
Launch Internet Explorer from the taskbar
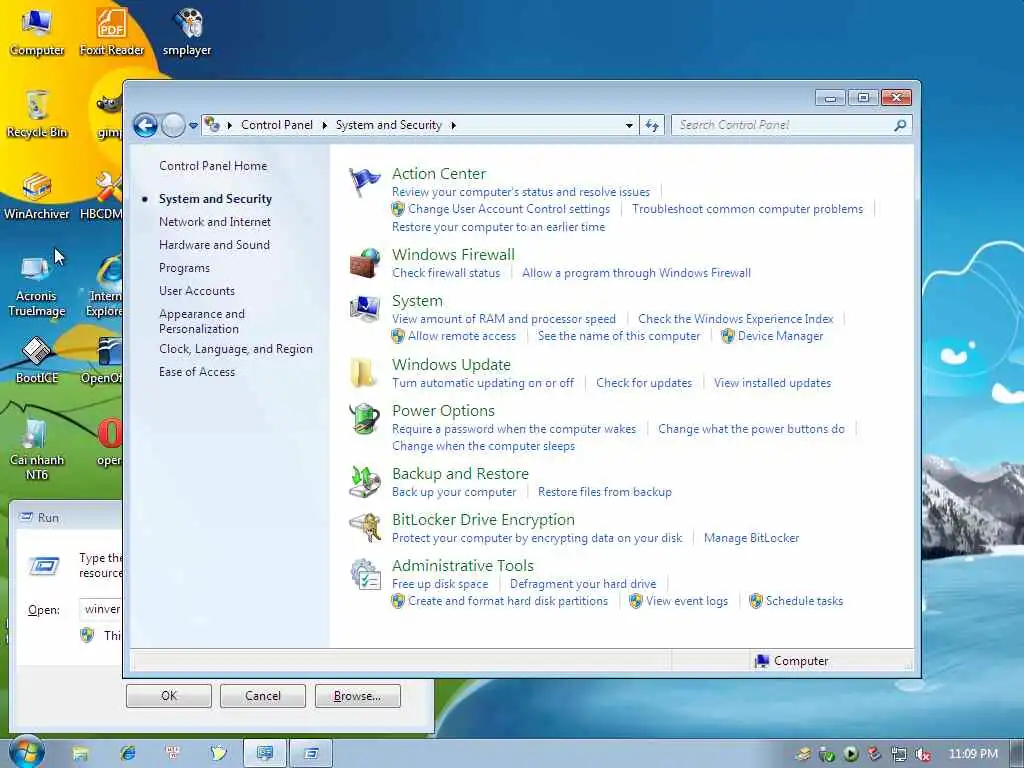127,754
